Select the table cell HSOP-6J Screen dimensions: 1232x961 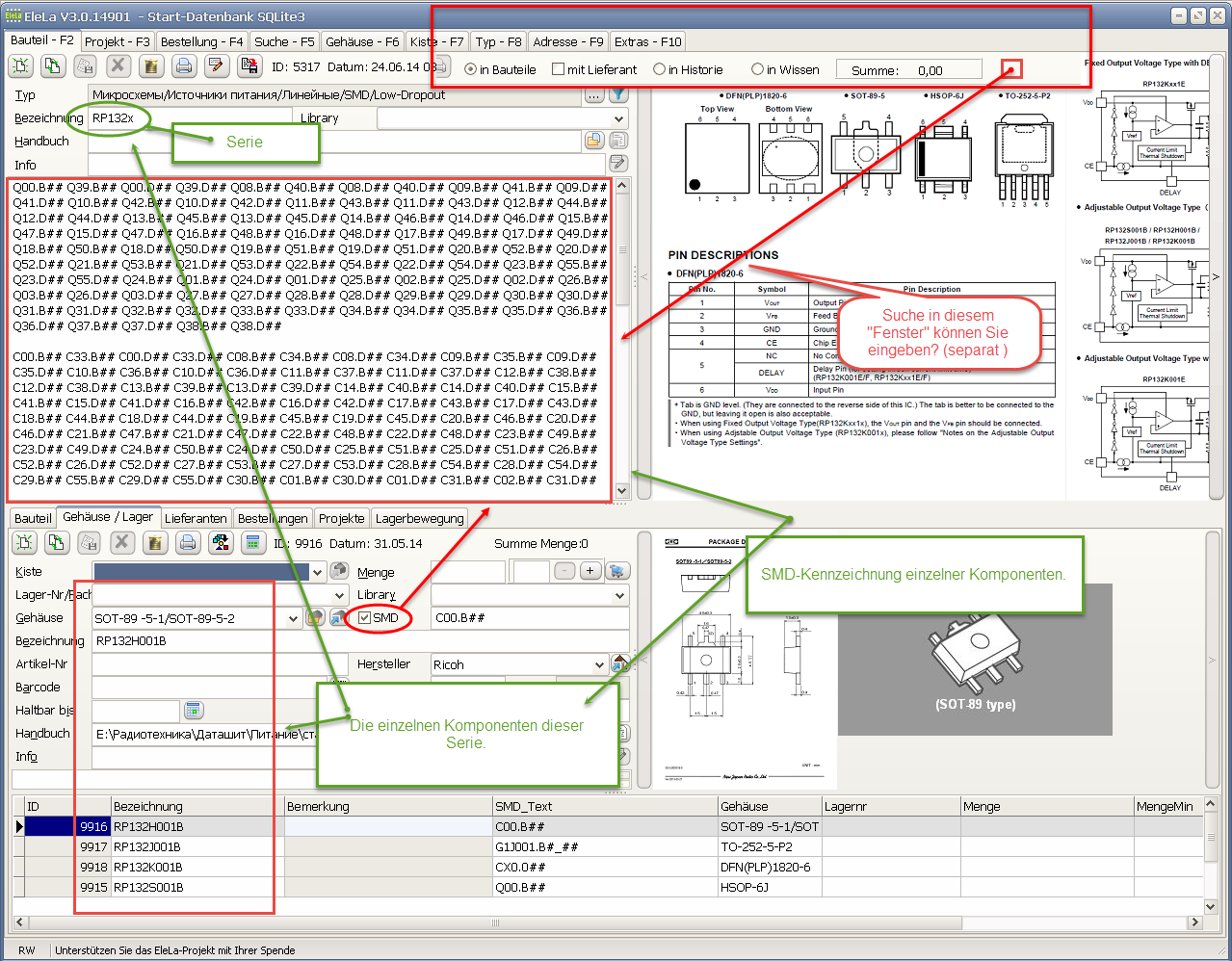tap(770, 887)
